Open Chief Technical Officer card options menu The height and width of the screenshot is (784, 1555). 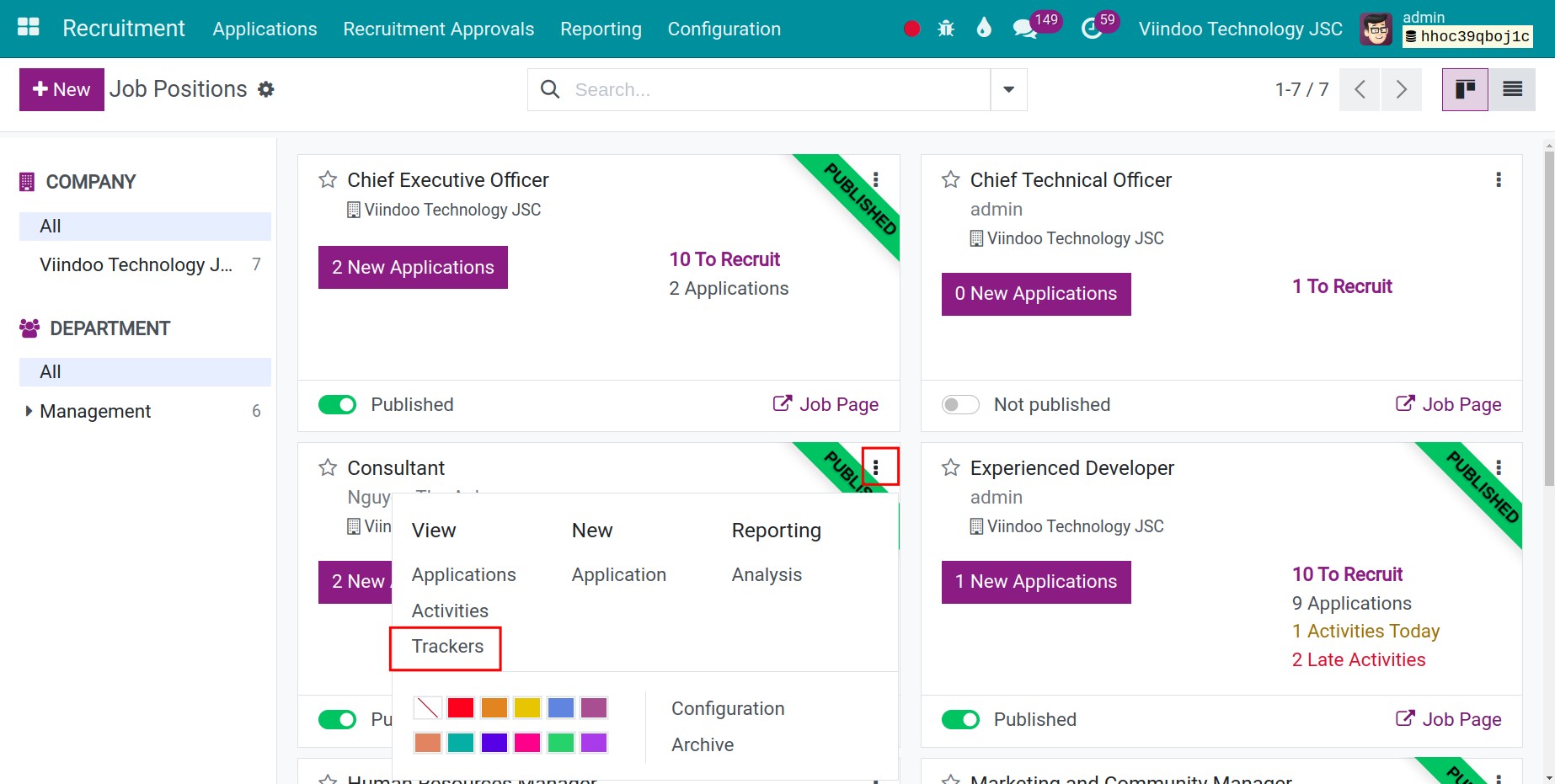[x=1499, y=179]
